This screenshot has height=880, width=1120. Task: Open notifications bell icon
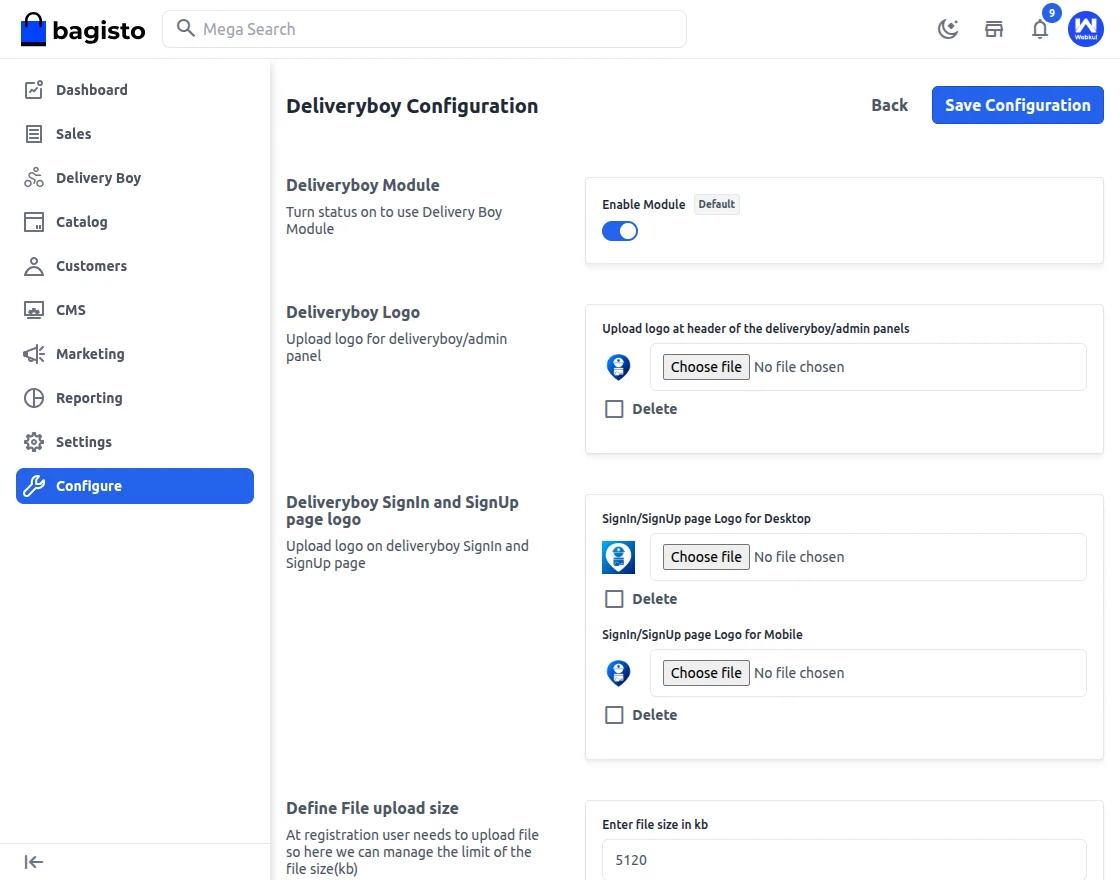point(1040,29)
